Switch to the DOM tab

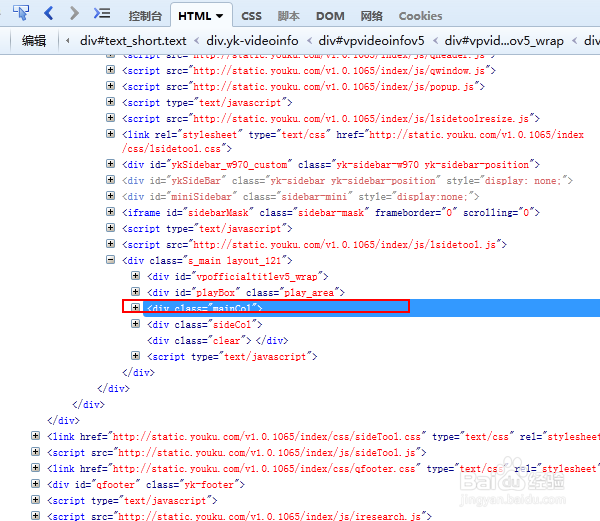[x=330, y=16]
